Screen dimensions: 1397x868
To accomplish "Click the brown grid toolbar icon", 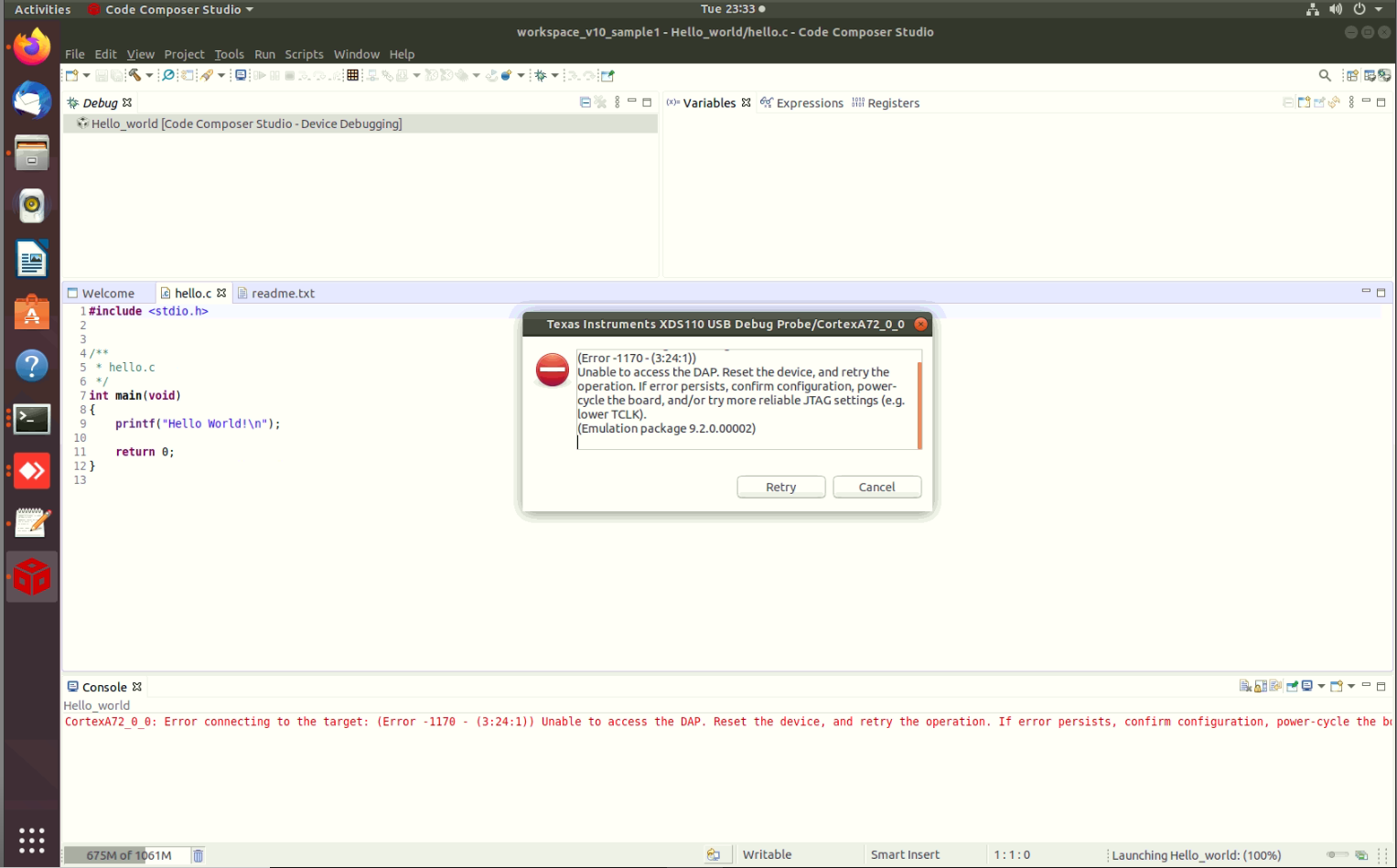I will 352,76.
